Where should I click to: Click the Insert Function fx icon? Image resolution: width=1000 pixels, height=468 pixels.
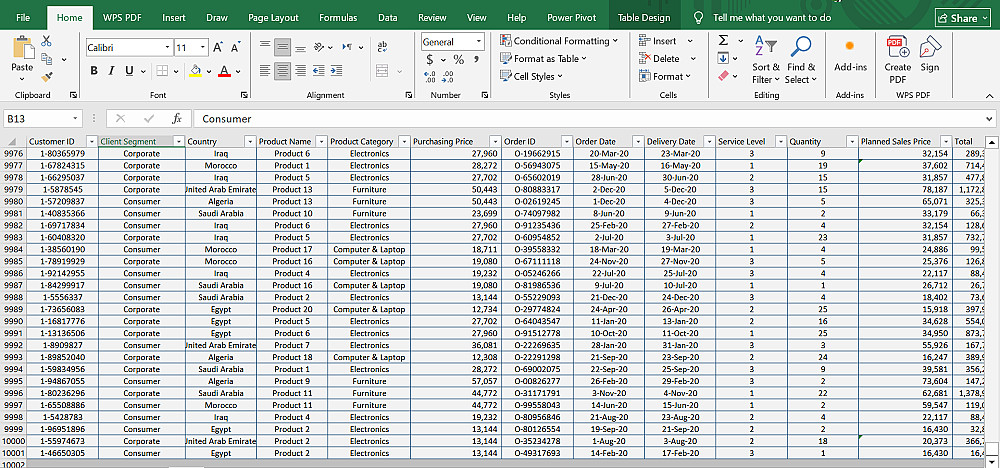(177, 119)
